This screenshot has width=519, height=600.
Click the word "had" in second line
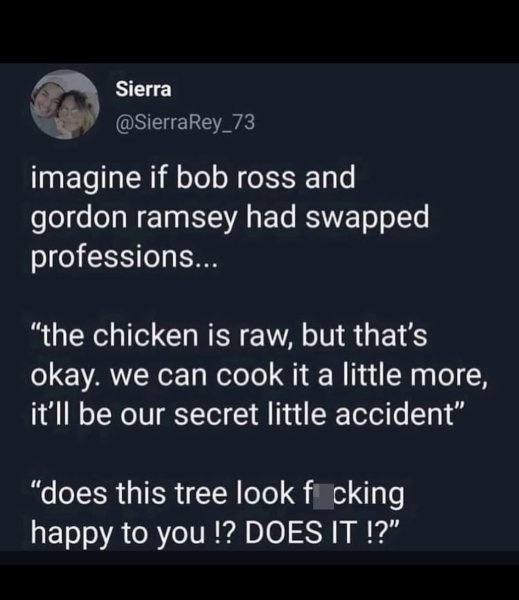[x=271, y=217]
